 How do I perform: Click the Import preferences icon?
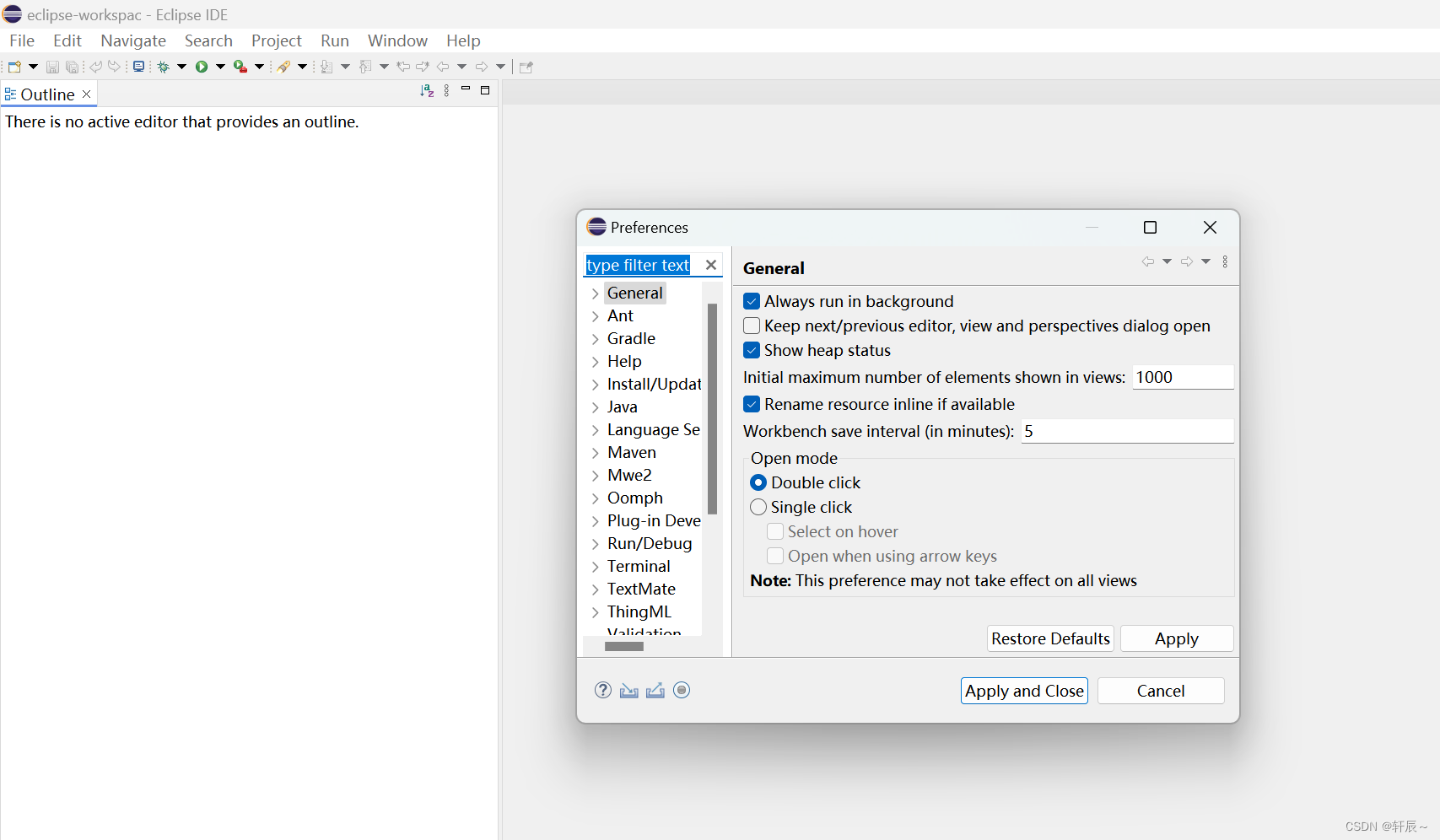pos(629,691)
